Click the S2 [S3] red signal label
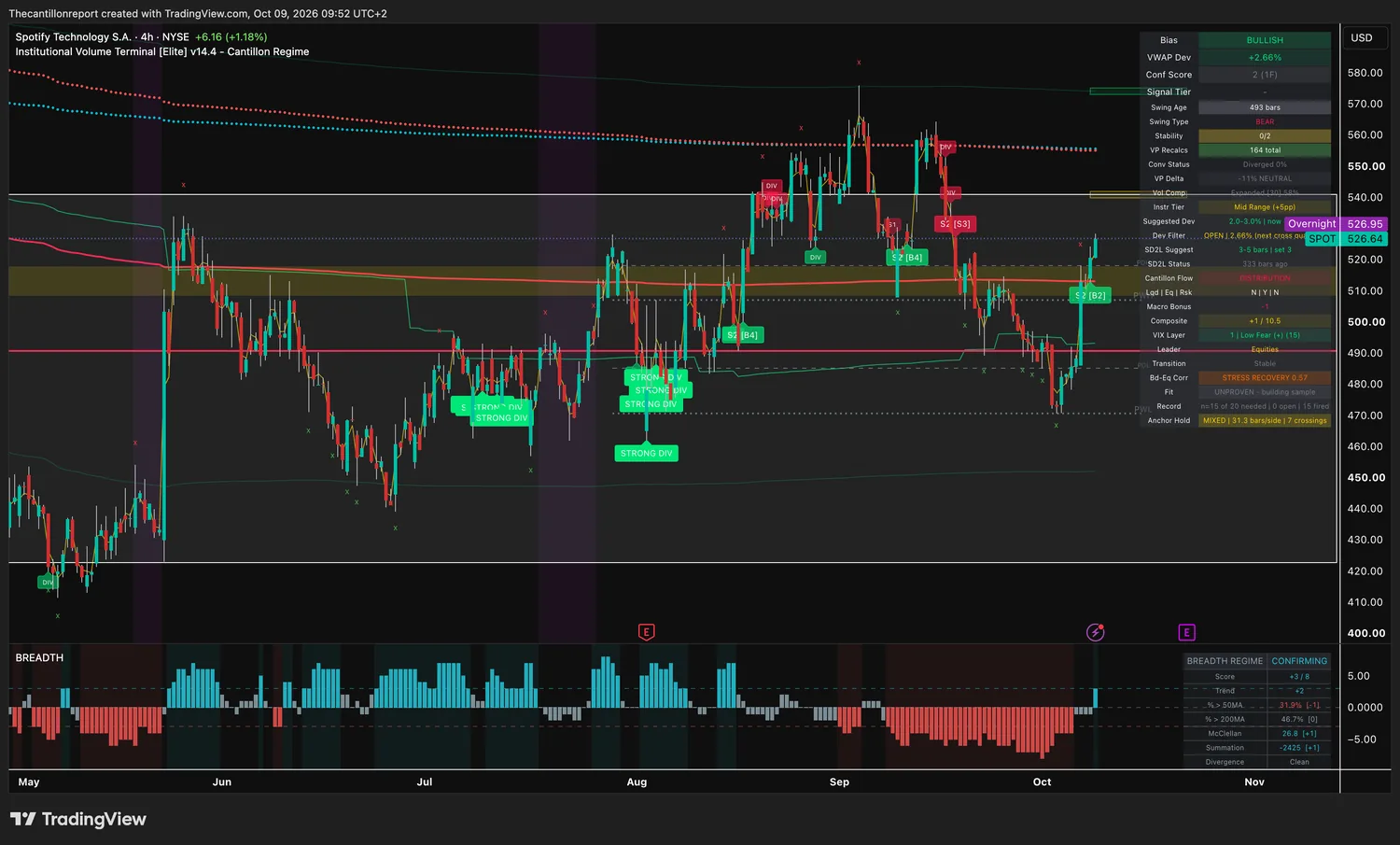The height and width of the screenshot is (845, 1400). point(955,224)
